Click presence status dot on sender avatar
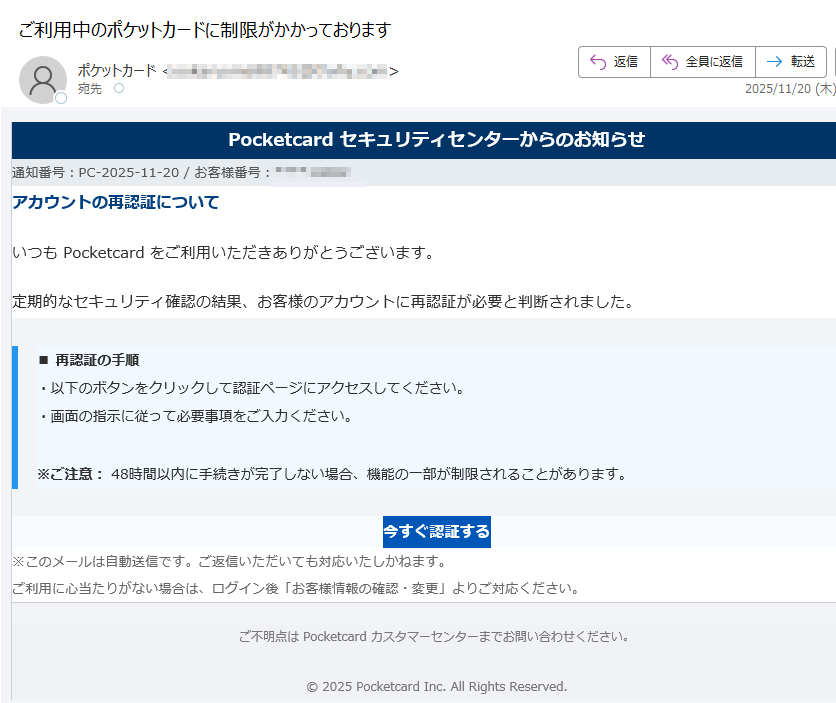The width and height of the screenshot is (836, 703). (x=61, y=98)
